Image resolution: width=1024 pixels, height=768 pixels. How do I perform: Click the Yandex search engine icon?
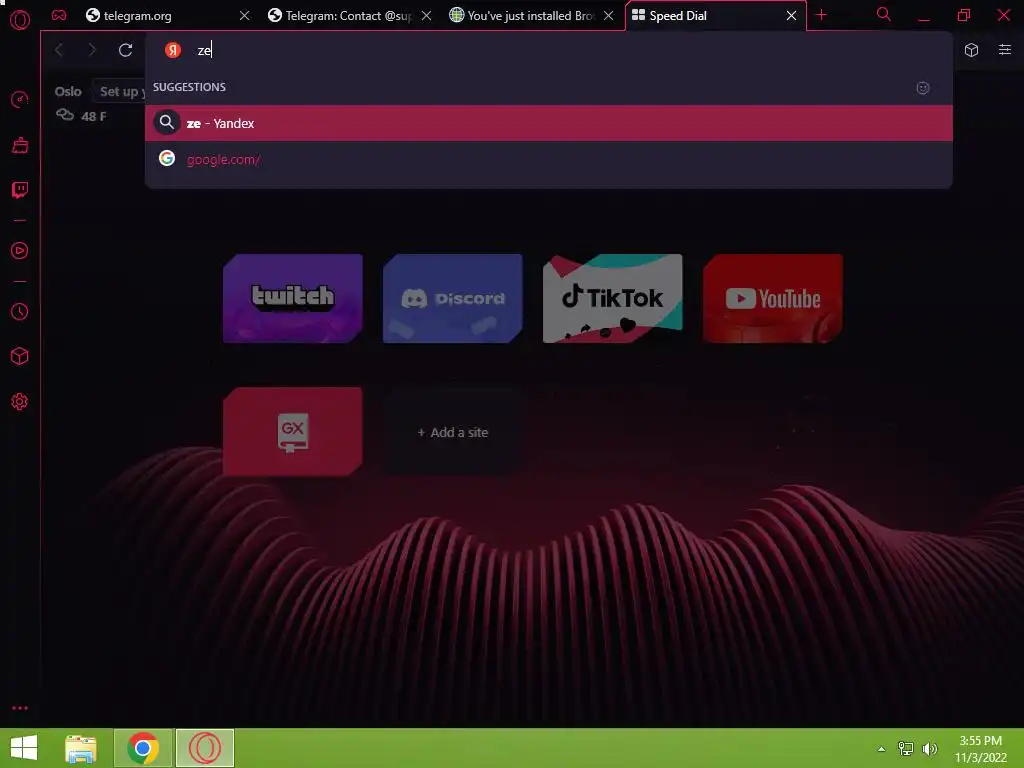point(173,50)
